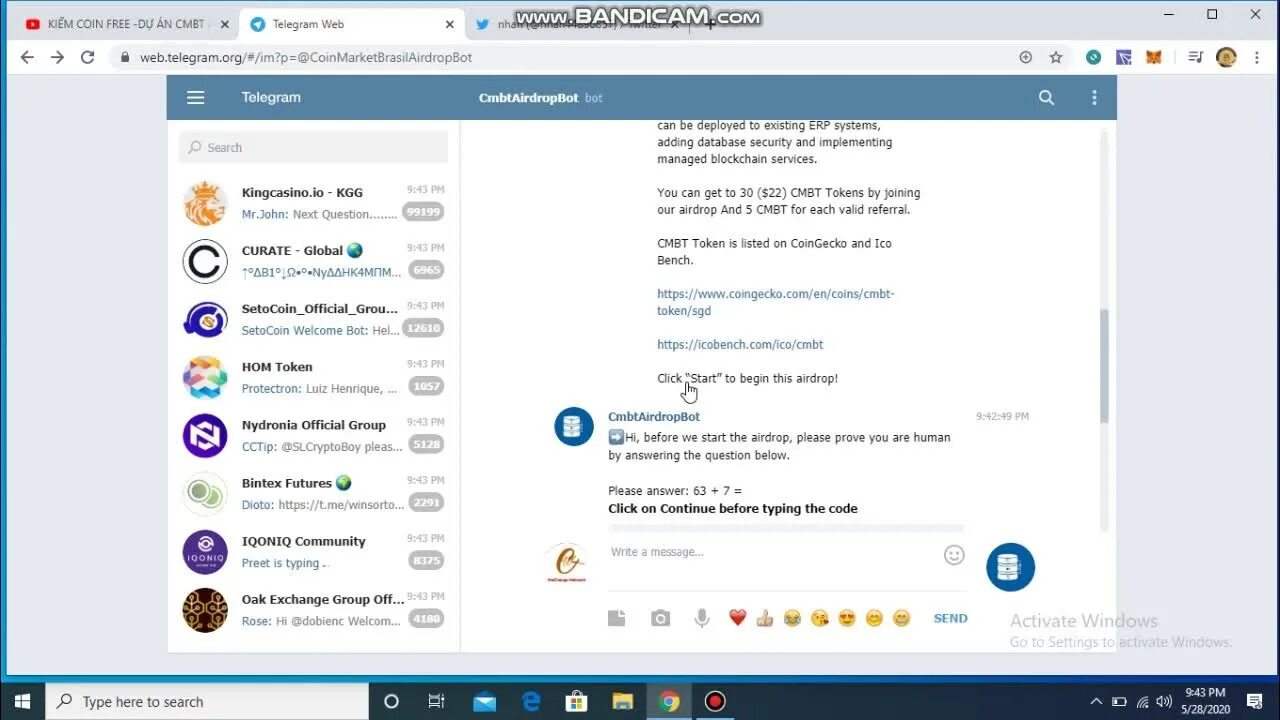Viewport: 1280px width, 720px height.
Task: Insert the heart eyes emoji
Action: pyautogui.click(x=847, y=618)
